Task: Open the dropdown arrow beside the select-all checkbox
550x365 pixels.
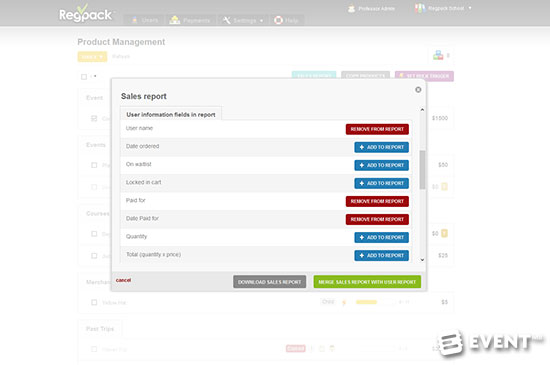Action: 94,76
